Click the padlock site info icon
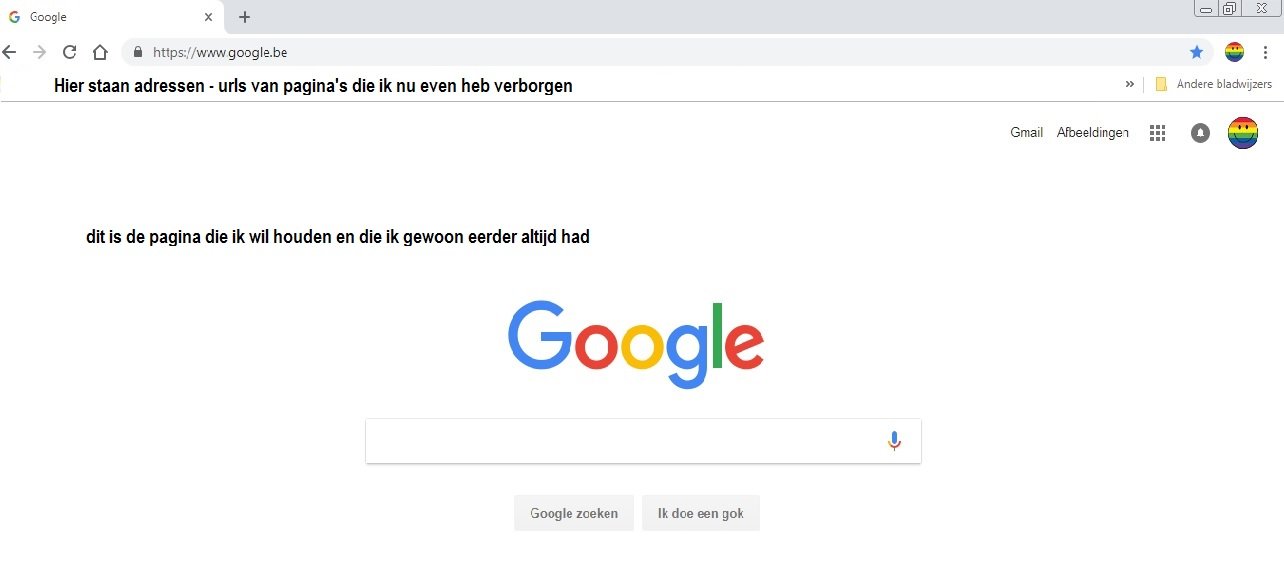Viewport: 1284px width, 577px height. click(x=138, y=52)
